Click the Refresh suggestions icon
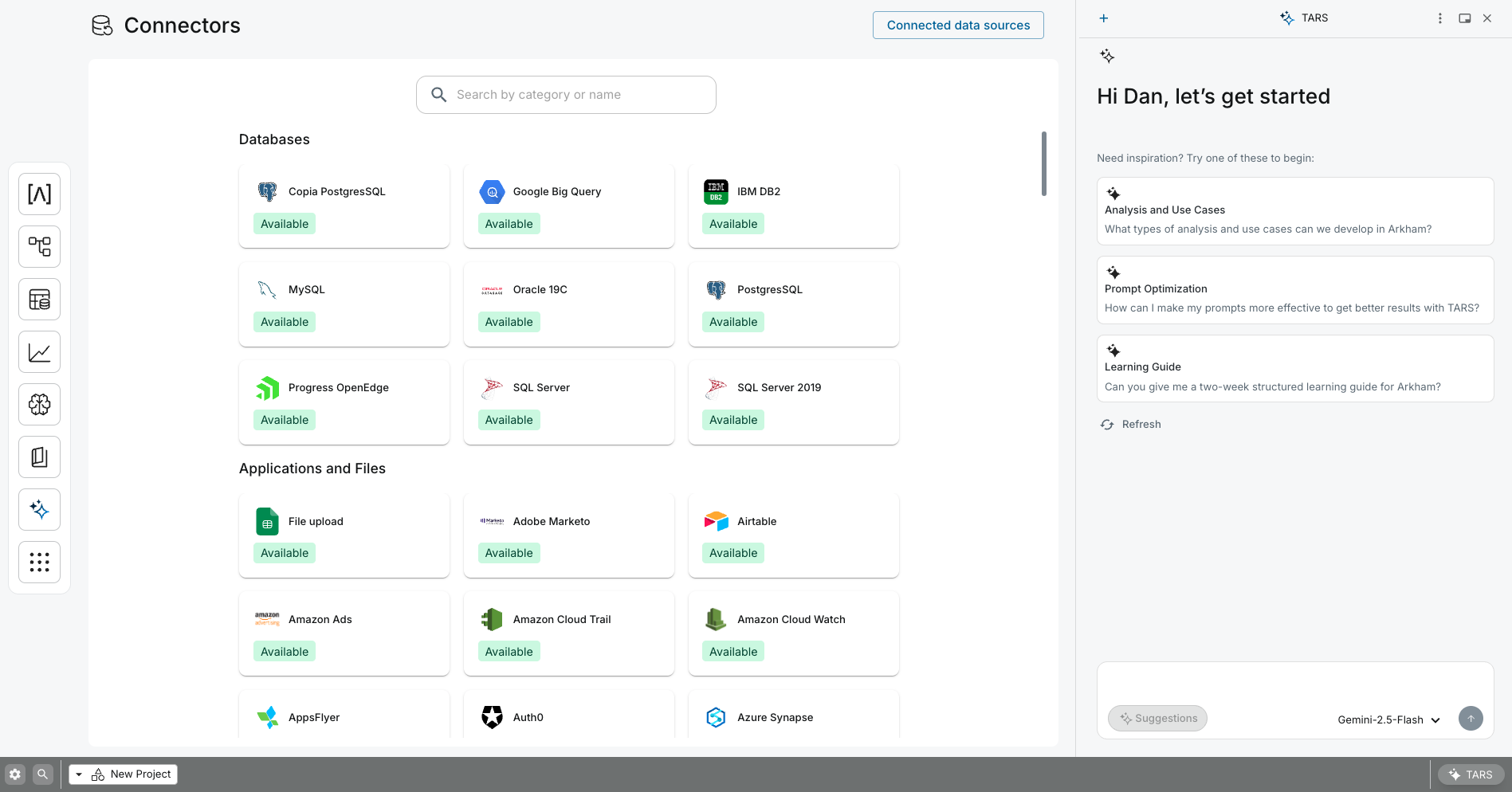 click(1107, 425)
